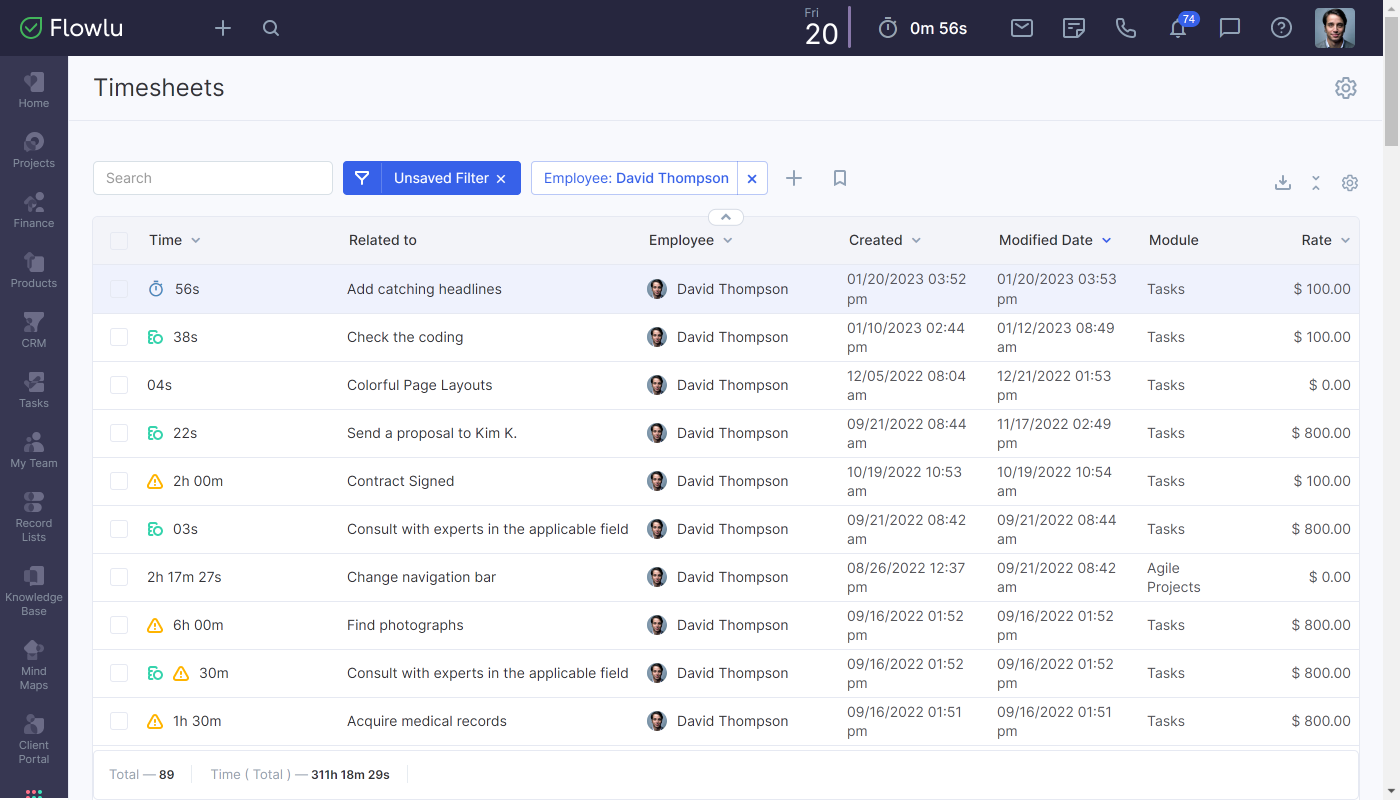Open Knowledge Base in sidebar

[x=34, y=591]
